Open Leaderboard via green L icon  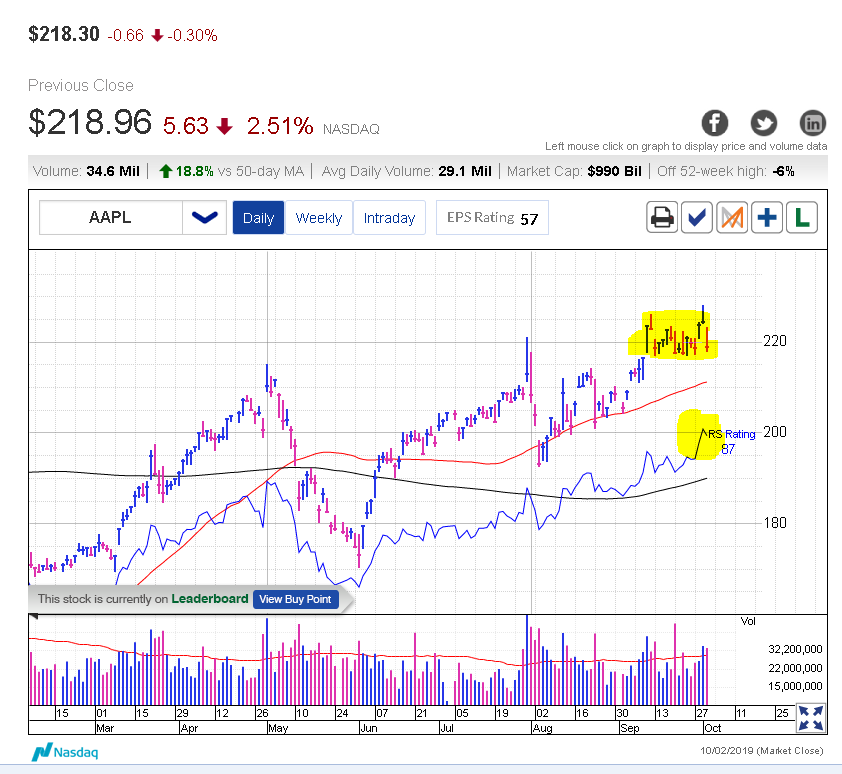pyautogui.click(x=801, y=217)
